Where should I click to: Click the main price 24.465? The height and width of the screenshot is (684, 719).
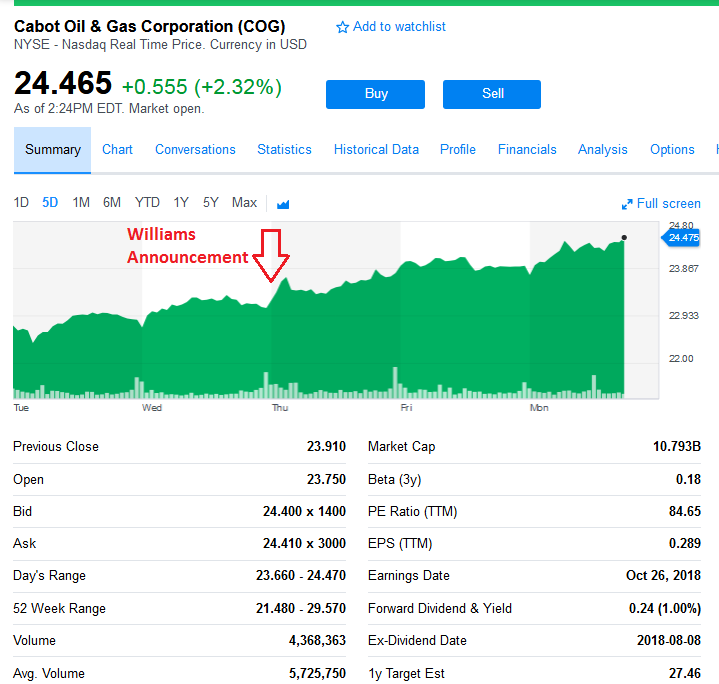tap(63, 83)
